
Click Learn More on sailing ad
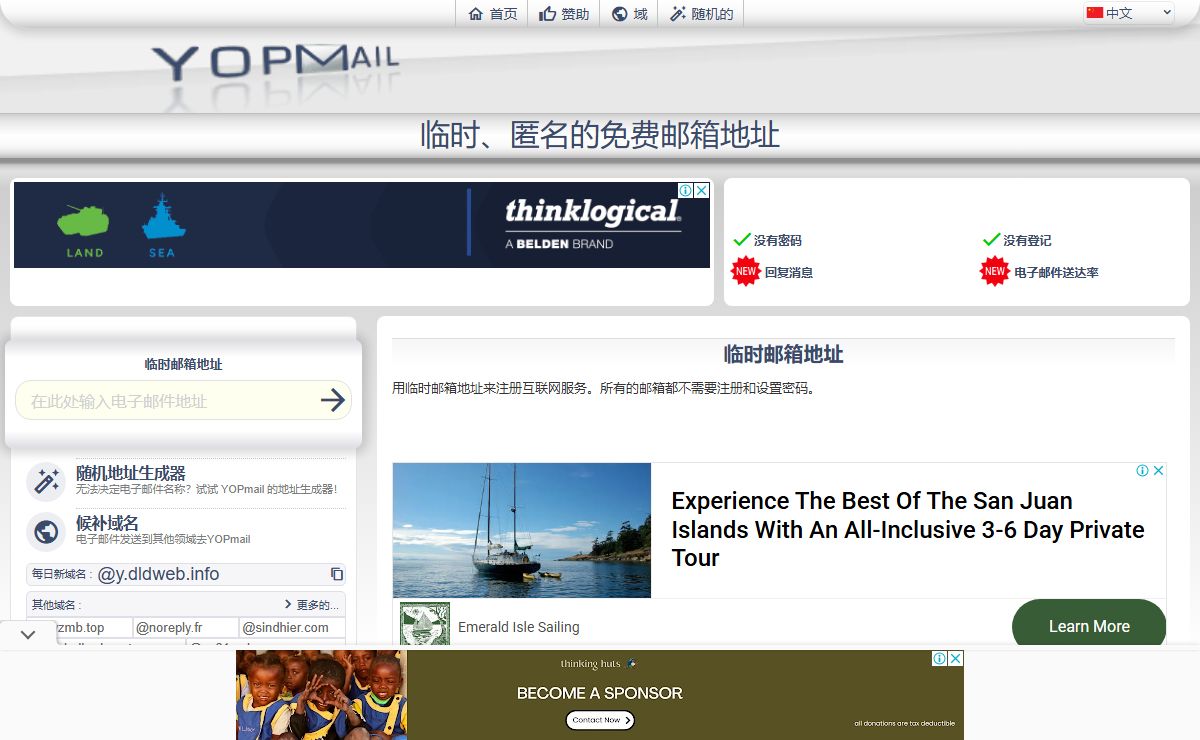pyautogui.click(x=1089, y=626)
